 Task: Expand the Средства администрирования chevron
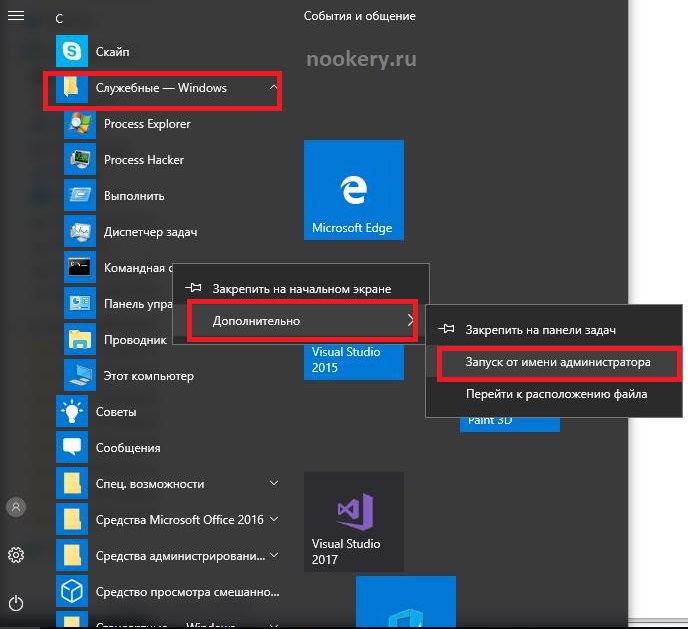(x=274, y=555)
